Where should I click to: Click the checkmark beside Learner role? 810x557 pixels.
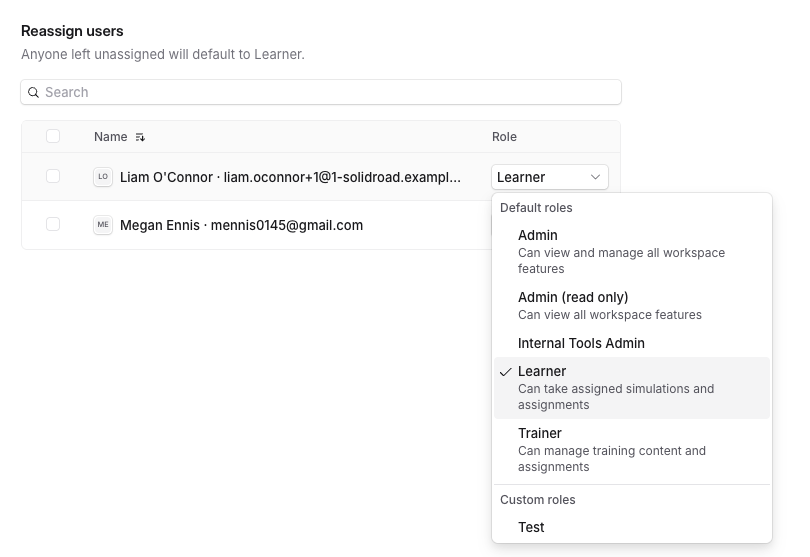coord(506,372)
